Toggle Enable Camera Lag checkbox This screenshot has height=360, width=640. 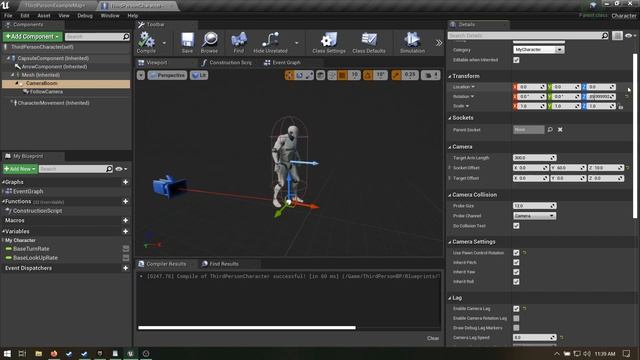(x=516, y=309)
